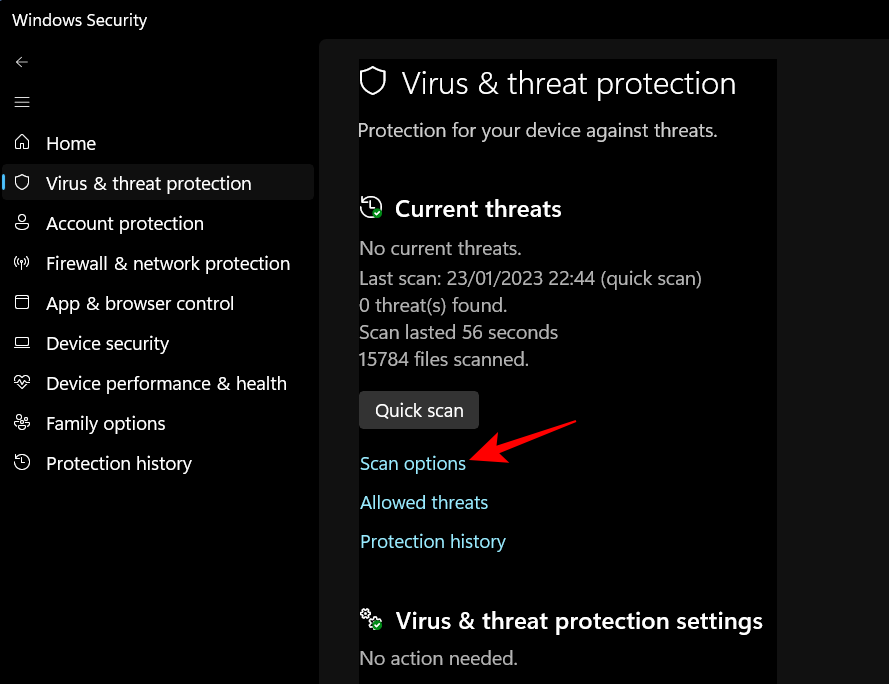Open the Allowed threats link
The height and width of the screenshot is (684, 889).
coord(424,503)
